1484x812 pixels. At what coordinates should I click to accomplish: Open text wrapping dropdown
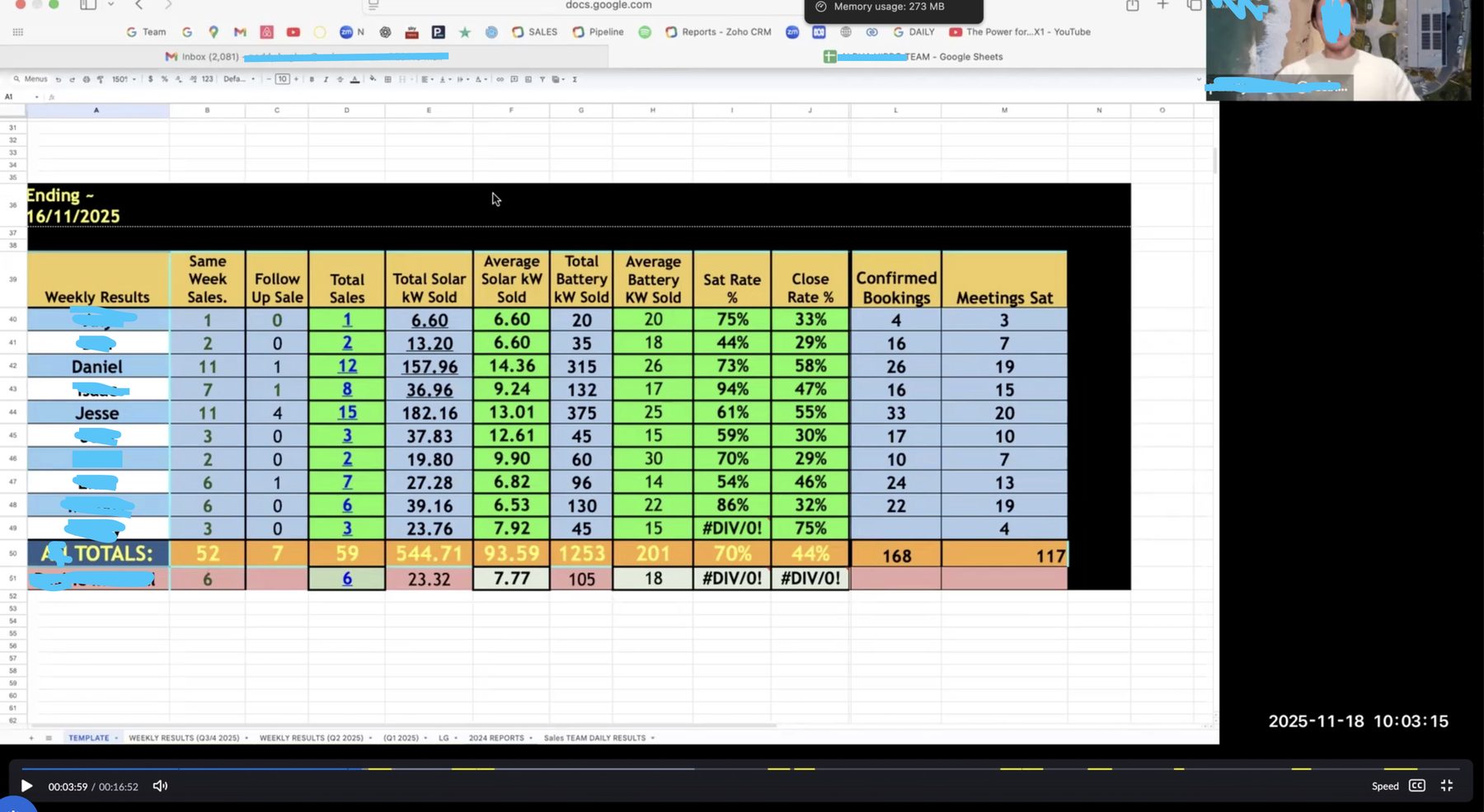tap(462, 79)
